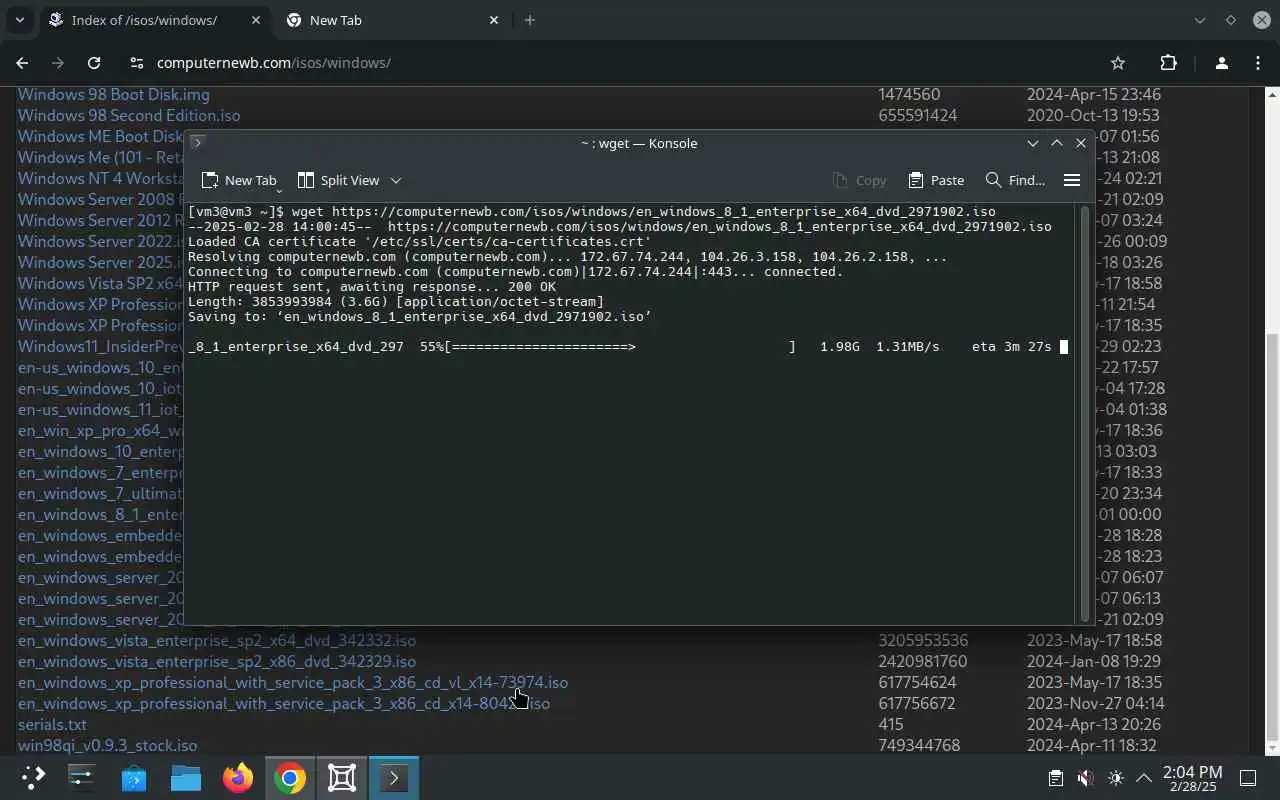Screen dimensions: 1280x800
Task: Go forward in Chrome
Action: pyautogui.click(x=58, y=63)
